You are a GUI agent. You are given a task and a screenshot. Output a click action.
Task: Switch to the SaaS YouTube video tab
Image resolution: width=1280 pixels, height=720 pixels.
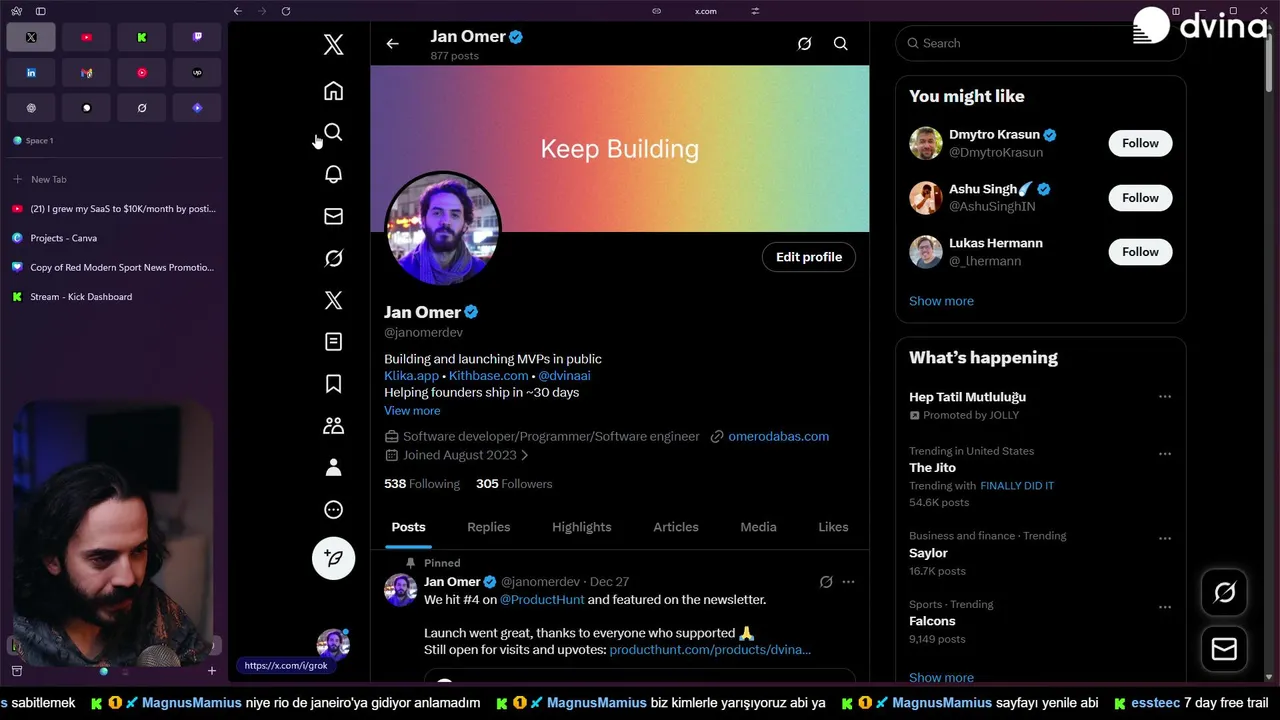114,209
